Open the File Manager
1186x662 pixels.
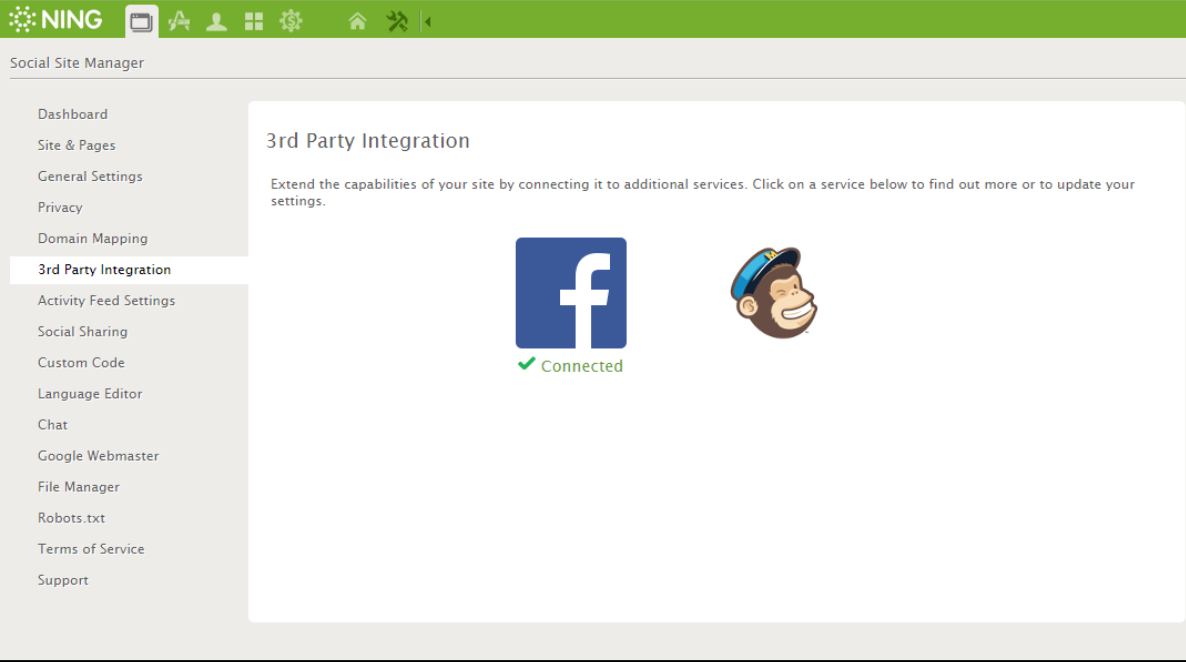point(79,486)
